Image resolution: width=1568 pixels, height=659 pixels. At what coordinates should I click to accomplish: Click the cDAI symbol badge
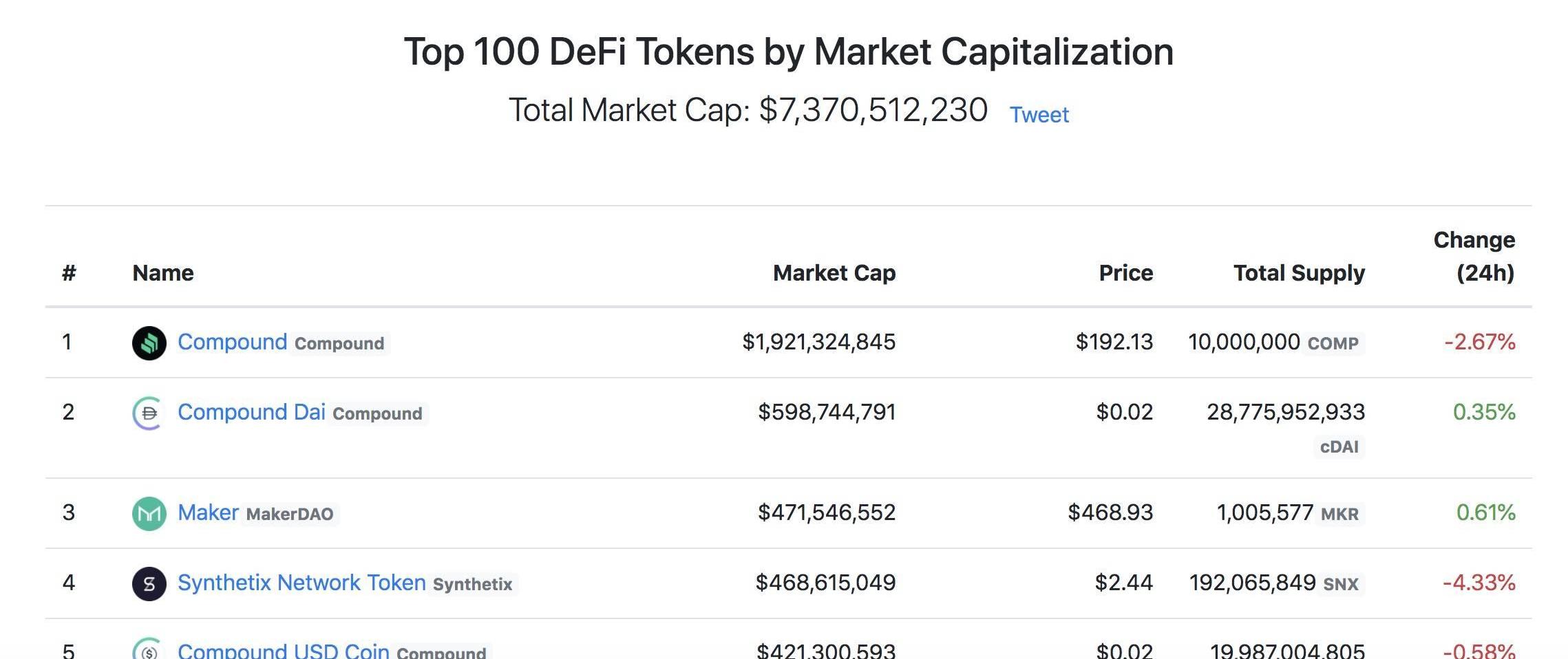coord(1339,447)
